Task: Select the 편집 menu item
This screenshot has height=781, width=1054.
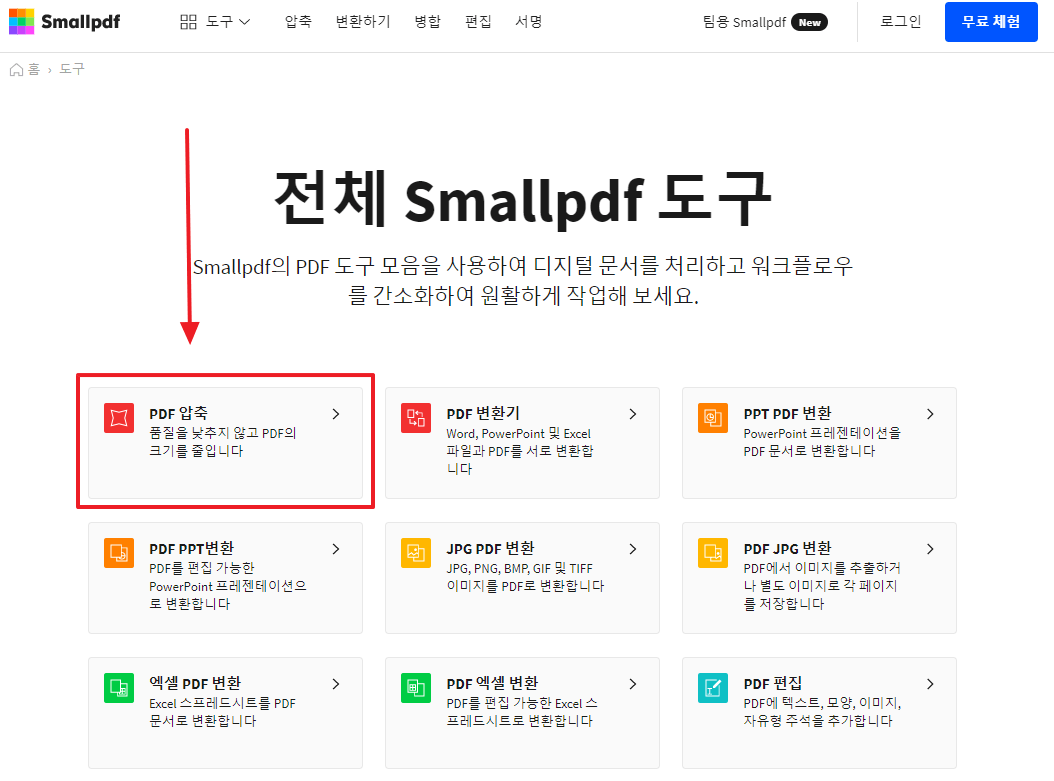Action: pos(479,22)
